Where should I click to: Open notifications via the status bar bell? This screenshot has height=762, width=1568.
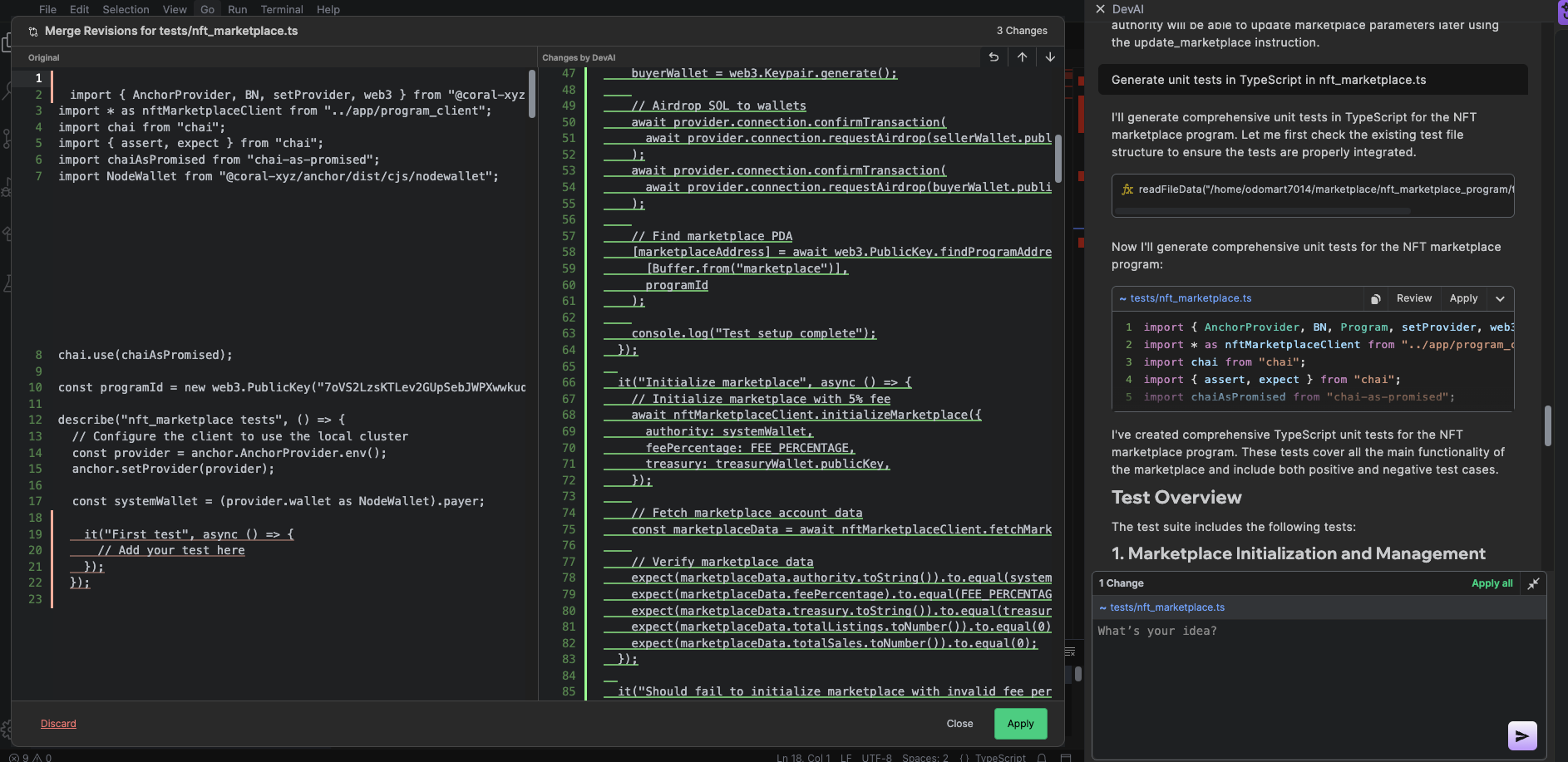tap(1042, 757)
